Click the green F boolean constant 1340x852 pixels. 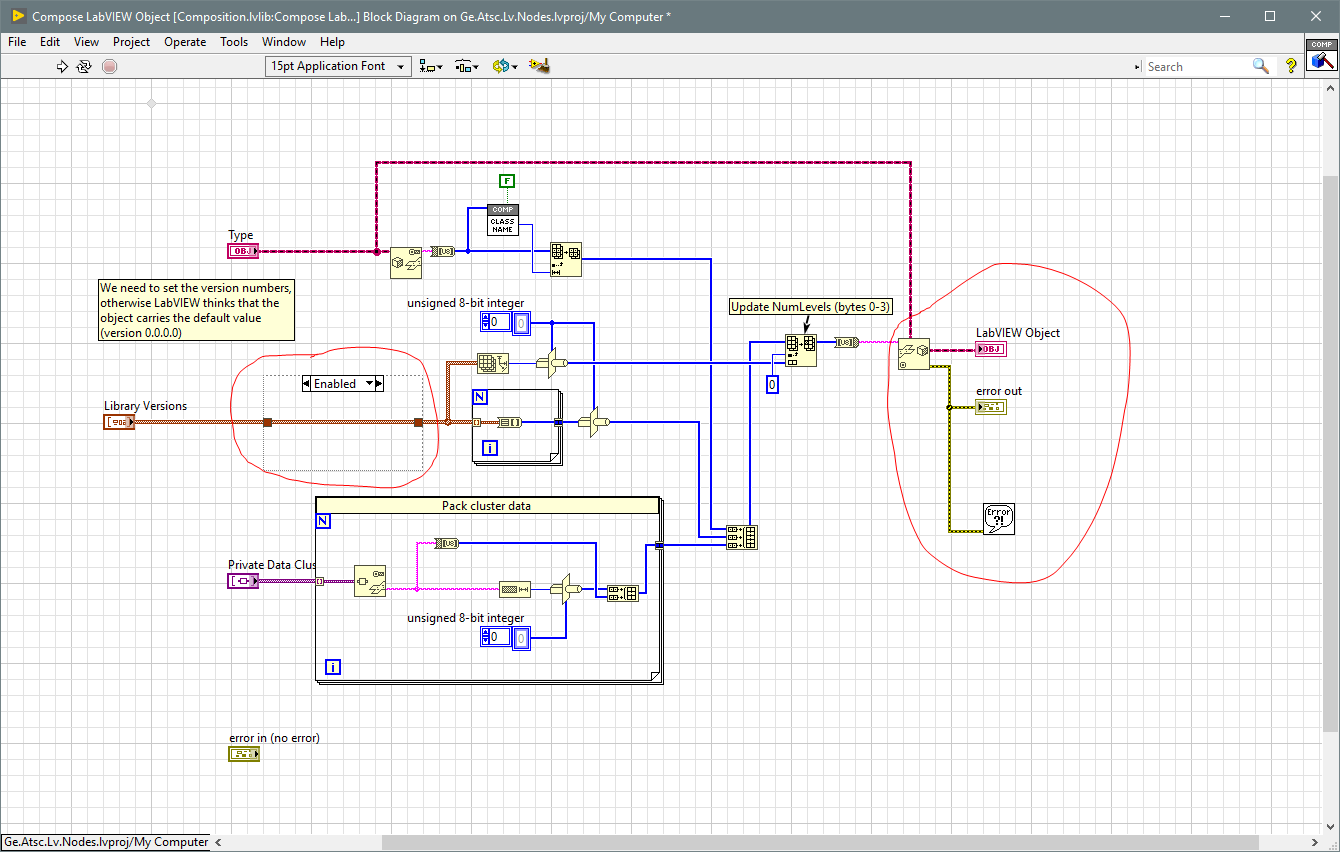tap(507, 181)
